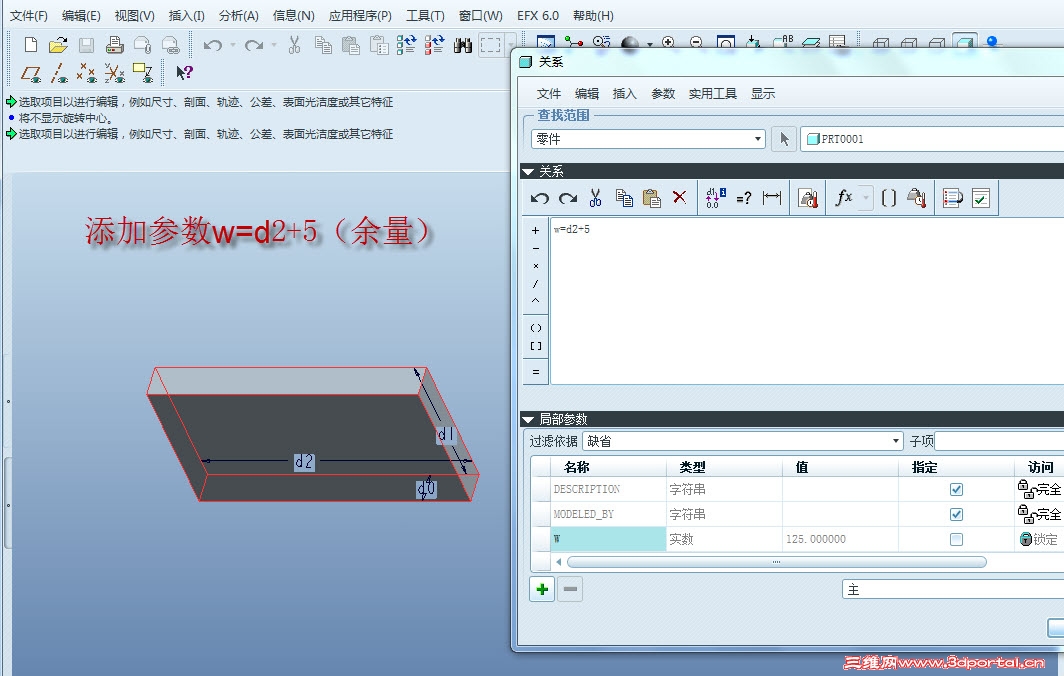This screenshot has width=1064, height=676.
Task: Collapse the 局部参数 section
Action: tap(527, 420)
